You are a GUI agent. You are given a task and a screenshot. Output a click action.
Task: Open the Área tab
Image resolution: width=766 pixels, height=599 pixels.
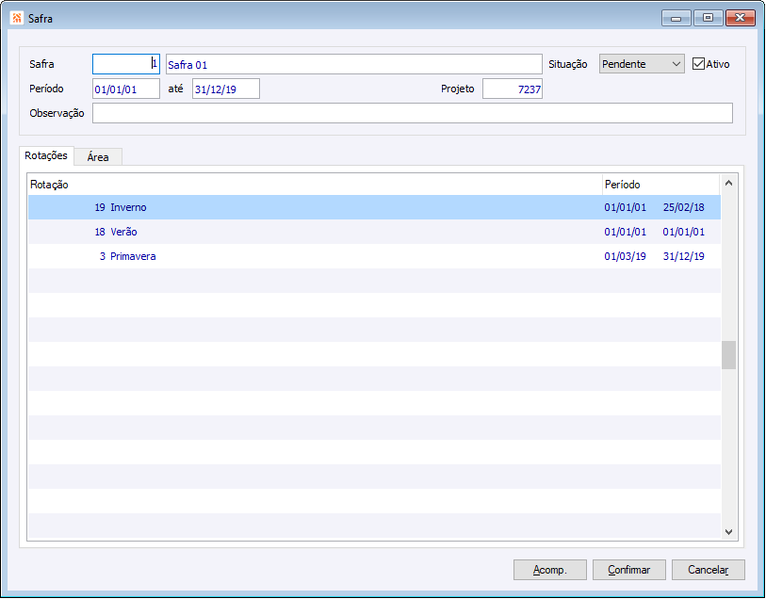[x=98, y=157]
